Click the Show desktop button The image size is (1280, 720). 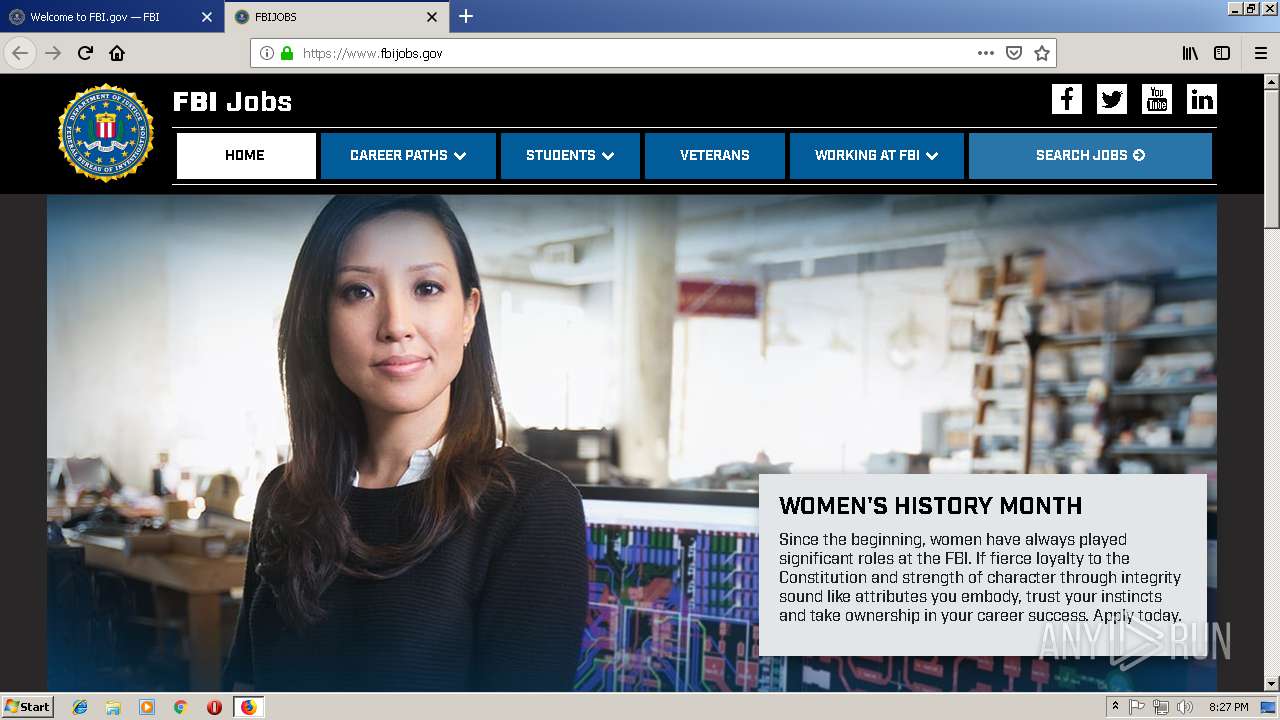1268,707
